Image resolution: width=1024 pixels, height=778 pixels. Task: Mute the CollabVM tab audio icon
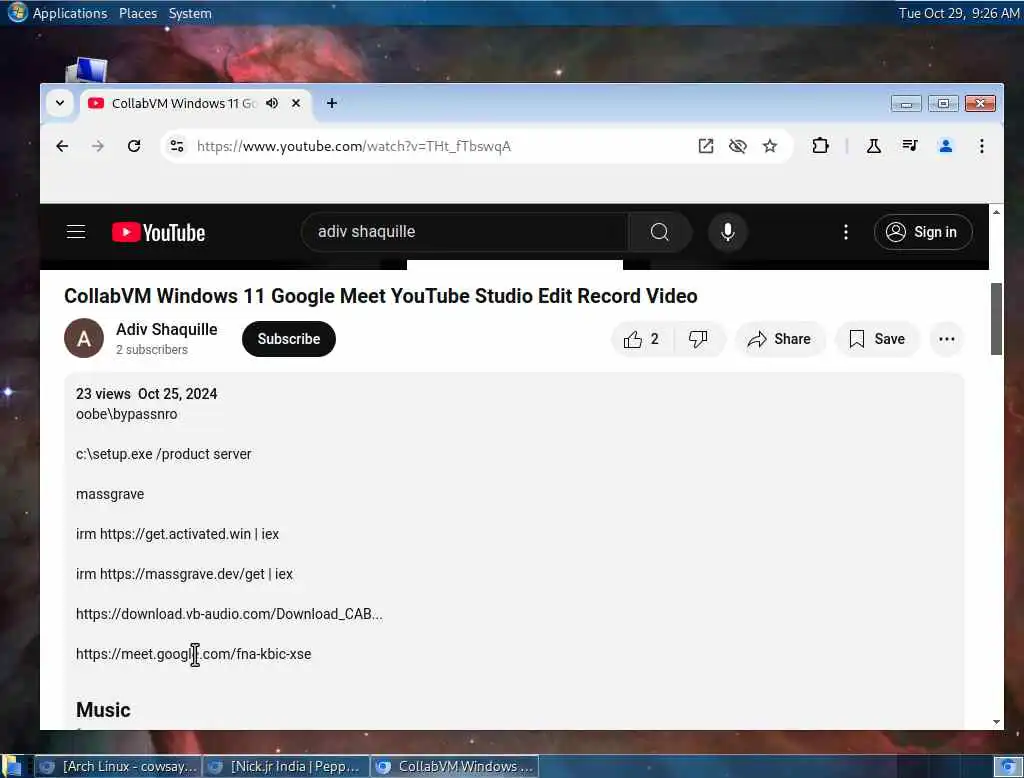(272, 103)
